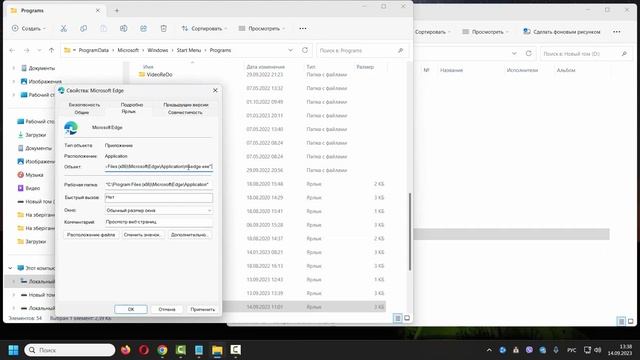Open the Windows Start menu
Screen dimensions: 640x360
[x=13, y=350]
